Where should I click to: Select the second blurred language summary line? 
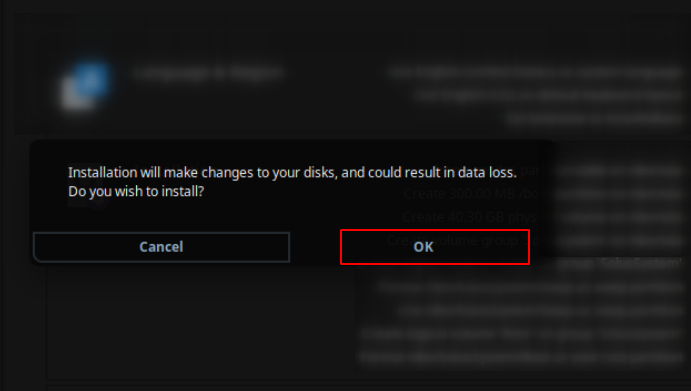tap(548, 95)
